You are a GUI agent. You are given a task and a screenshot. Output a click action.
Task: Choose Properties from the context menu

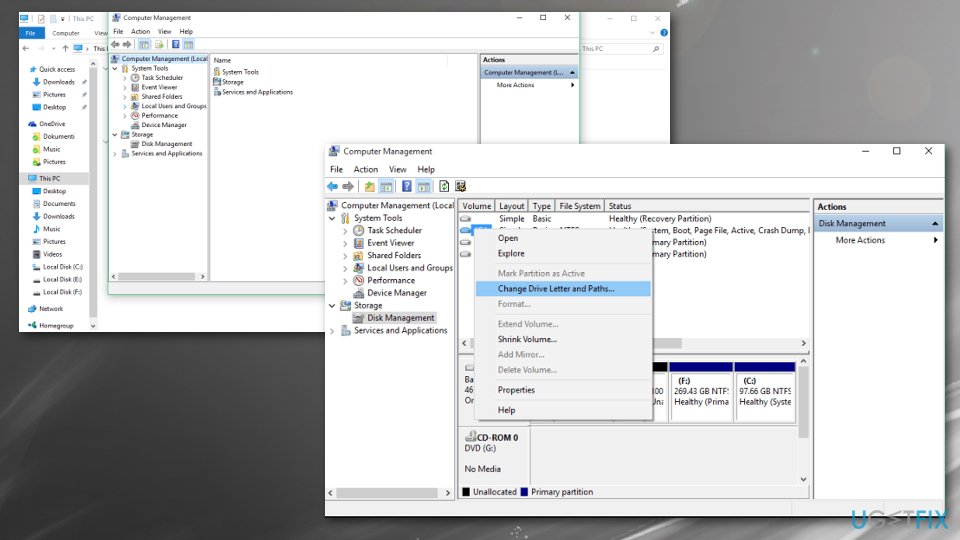[x=563, y=390]
